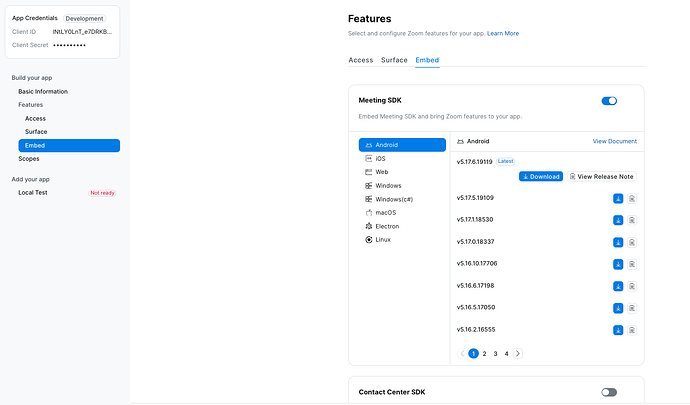Open Basic Information in sidebar
690x405 pixels.
click(43, 92)
